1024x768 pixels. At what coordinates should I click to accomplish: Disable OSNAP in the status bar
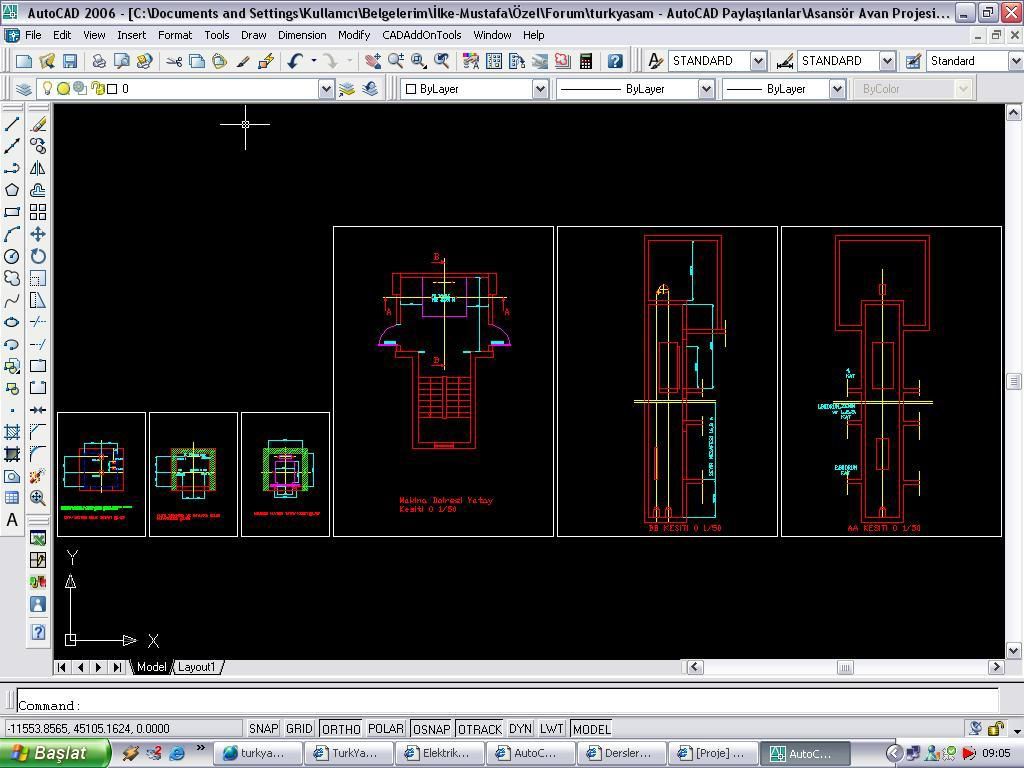point(431,729)
